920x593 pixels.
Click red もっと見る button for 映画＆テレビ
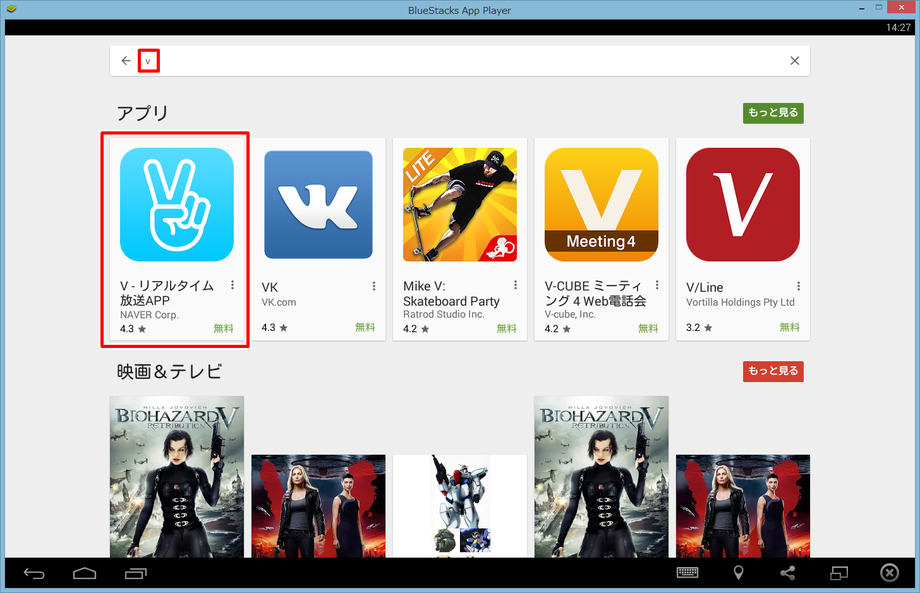[773, 371]
